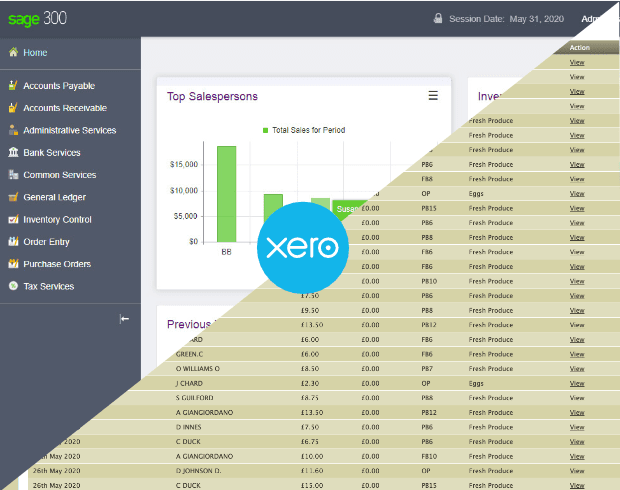Select Administrative Services in sidebar

coord(70,130)
